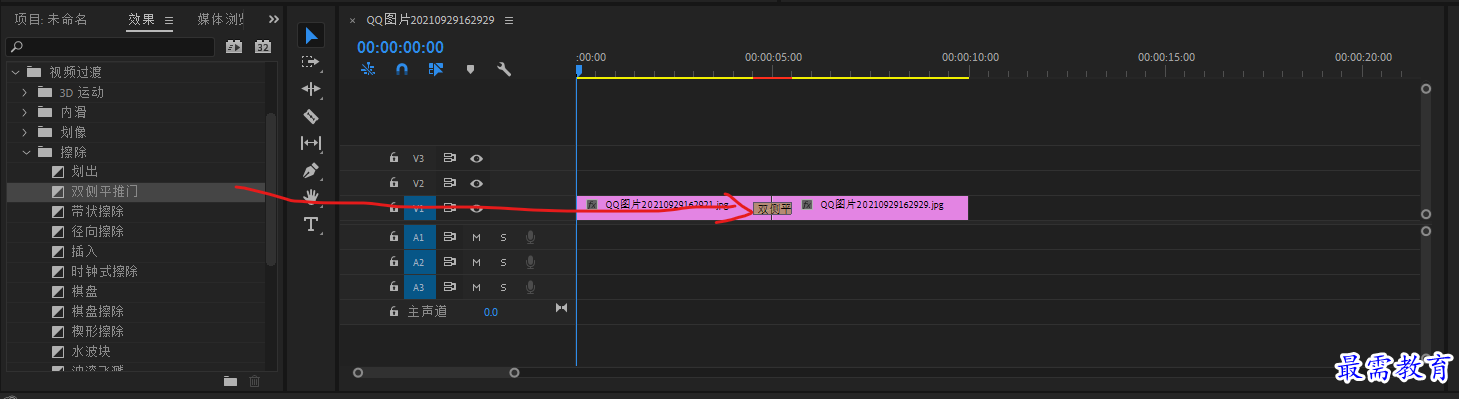This screenshot has height=399, width=1459.
Task: Toggle A1 track targeting
Action: tap(419, 238)
